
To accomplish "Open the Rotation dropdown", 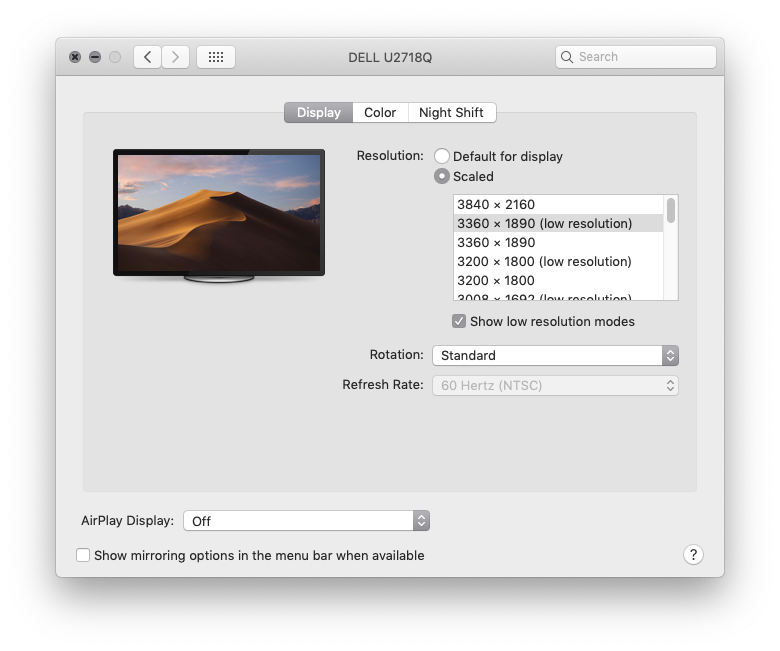I will coord(555,355).
